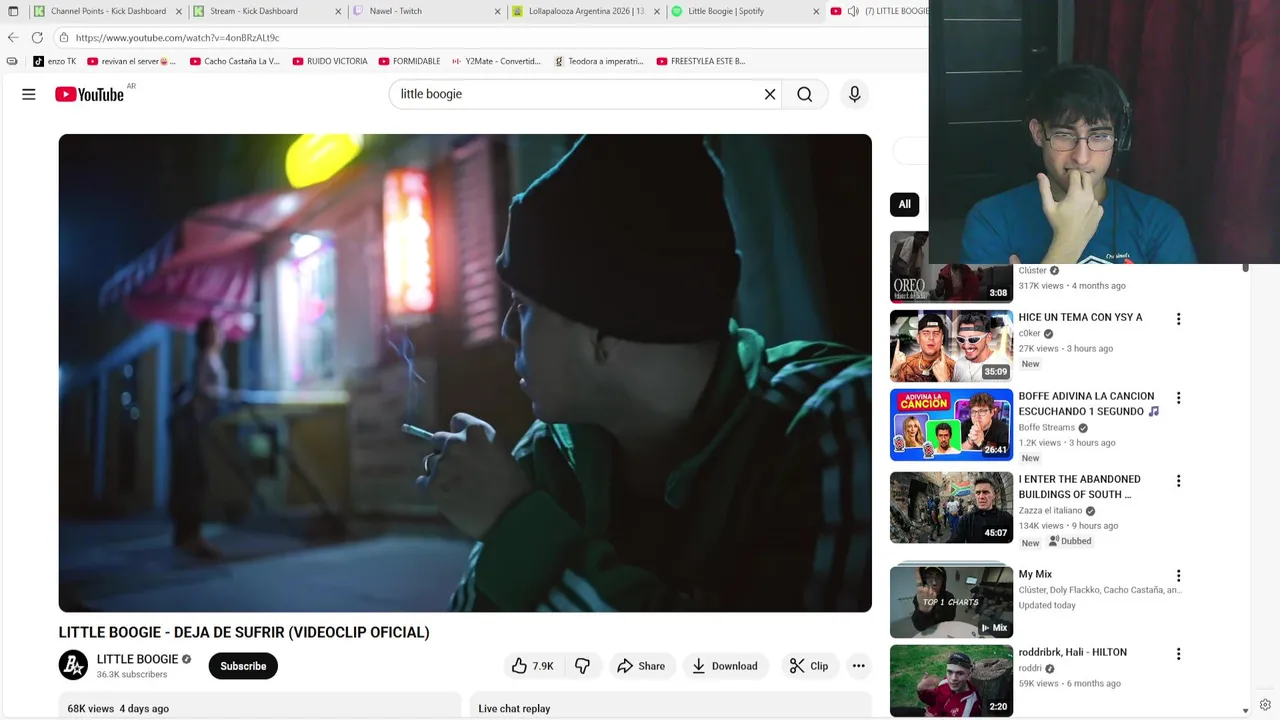
Task: Click Zazza el italiano channel name
Action: click(x=1050, y=510)
